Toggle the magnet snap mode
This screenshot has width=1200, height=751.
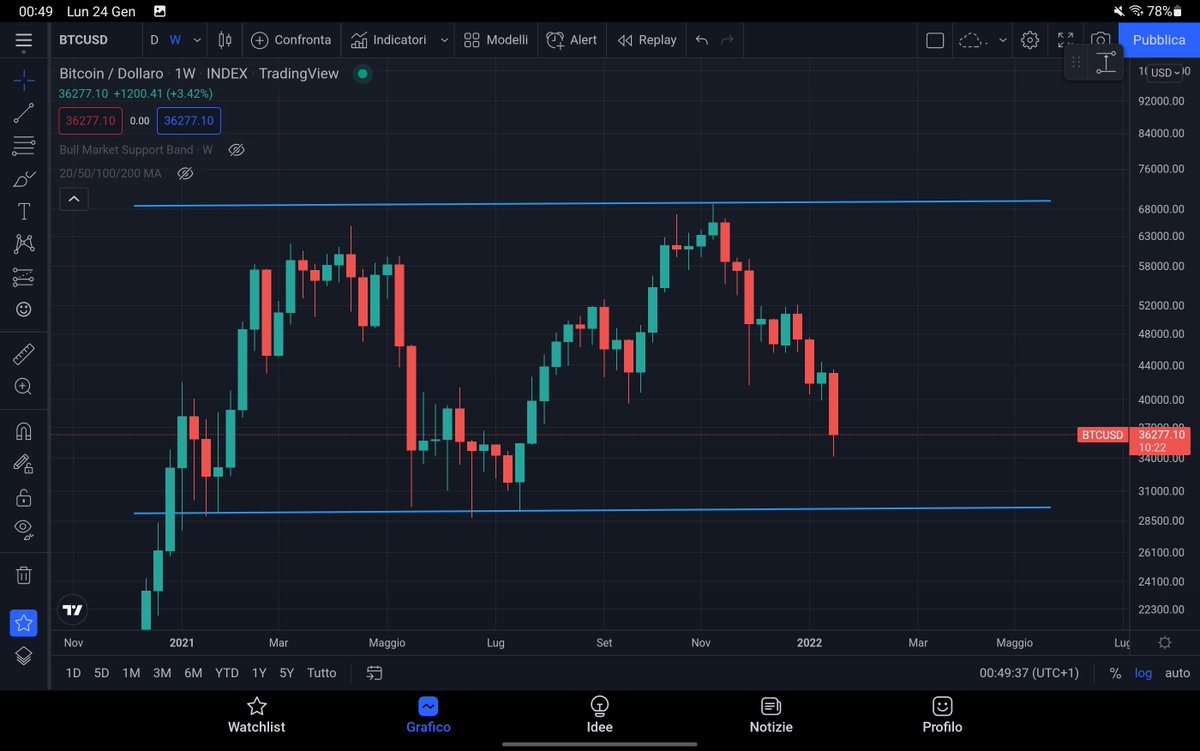click(x=24, y=431)
